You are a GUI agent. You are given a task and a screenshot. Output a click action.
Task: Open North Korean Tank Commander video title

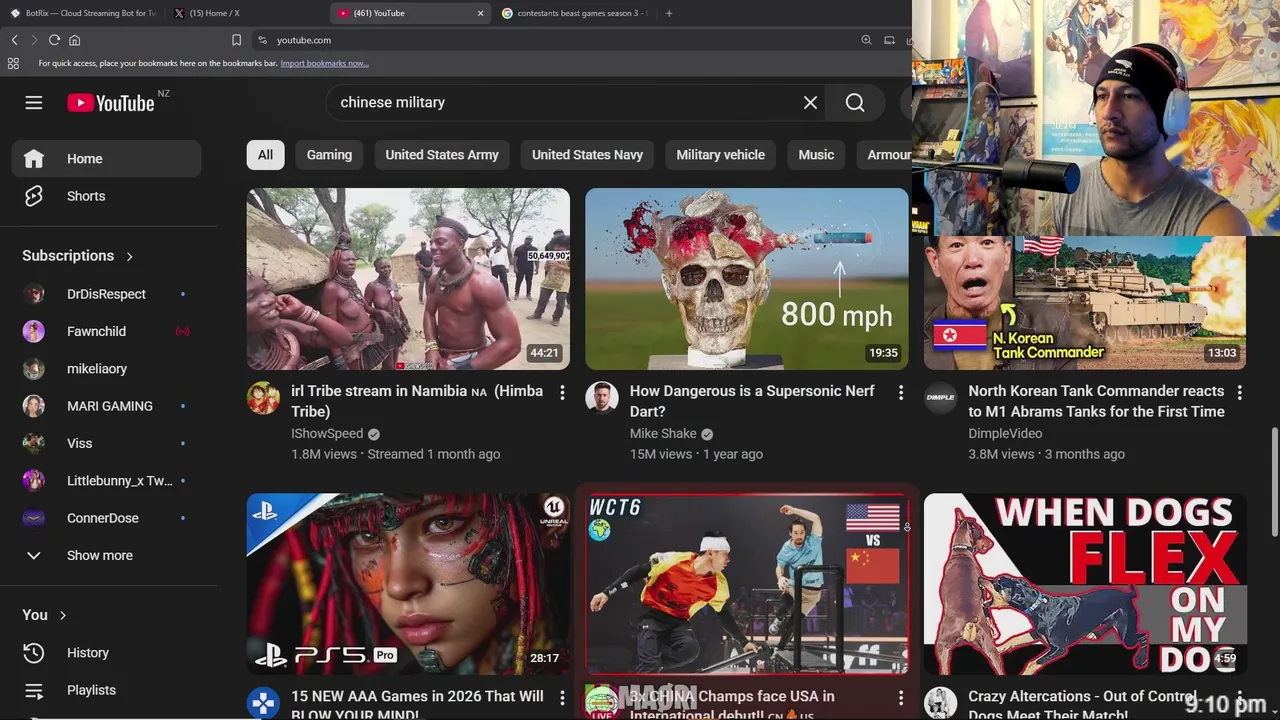[x=1096, y=401]
